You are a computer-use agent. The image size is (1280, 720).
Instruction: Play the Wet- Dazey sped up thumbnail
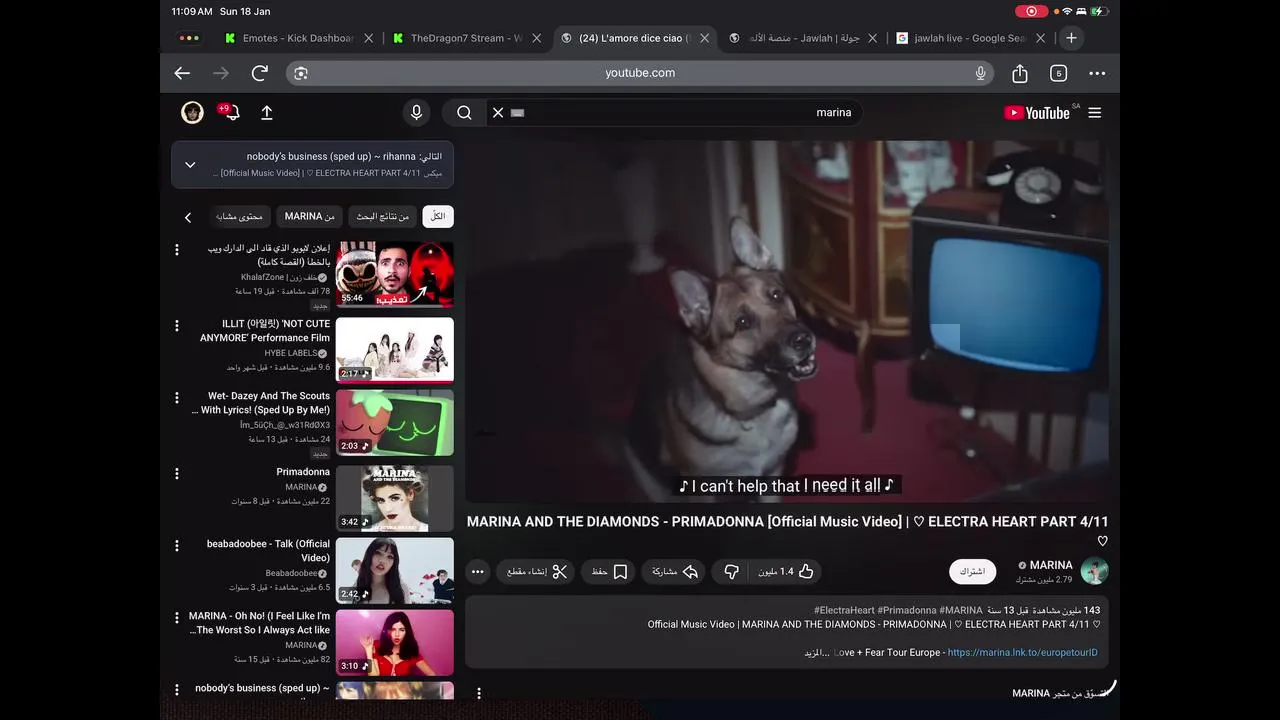point(395,422)
